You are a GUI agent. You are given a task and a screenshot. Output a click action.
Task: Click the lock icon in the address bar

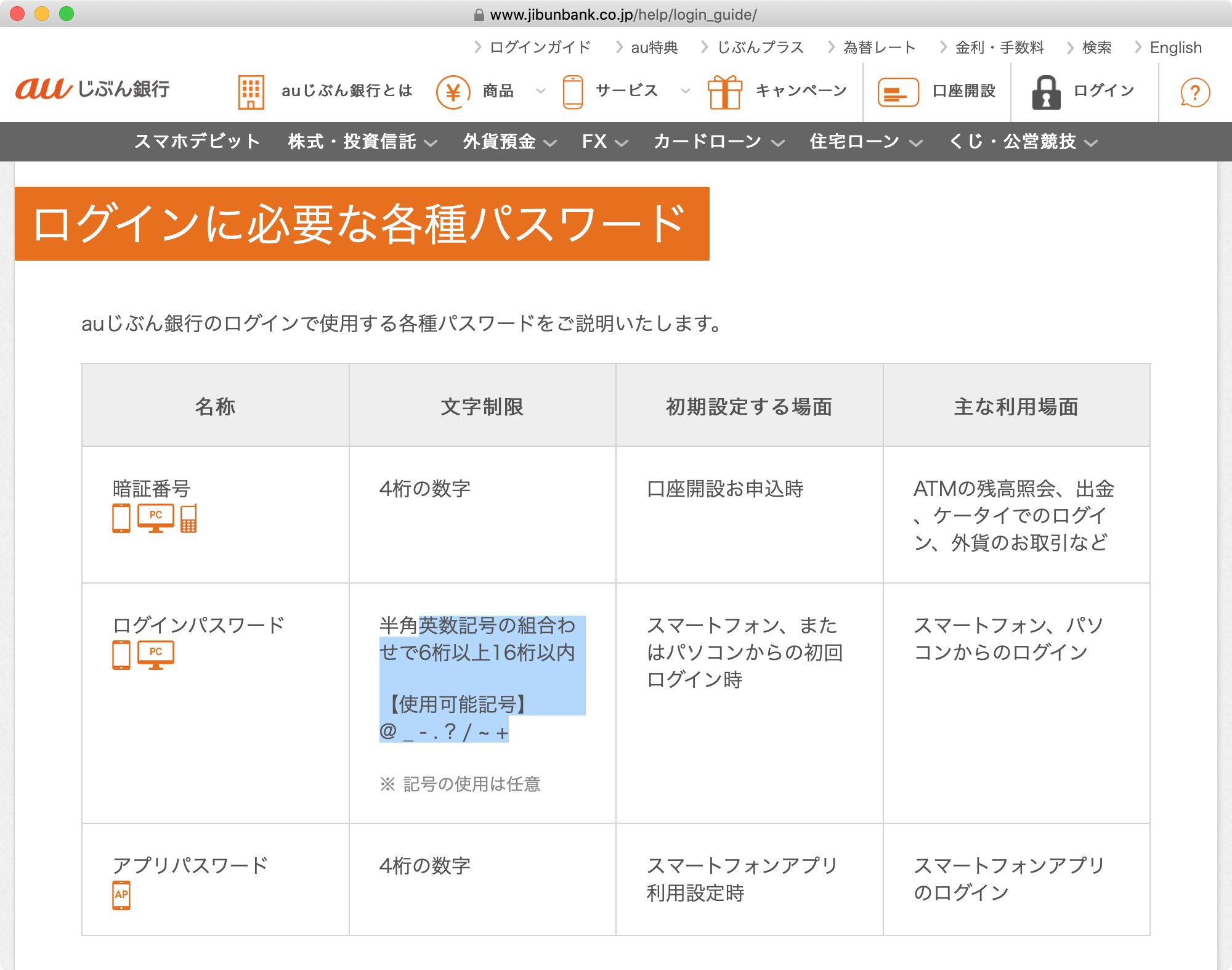click(x=479, y=15)
